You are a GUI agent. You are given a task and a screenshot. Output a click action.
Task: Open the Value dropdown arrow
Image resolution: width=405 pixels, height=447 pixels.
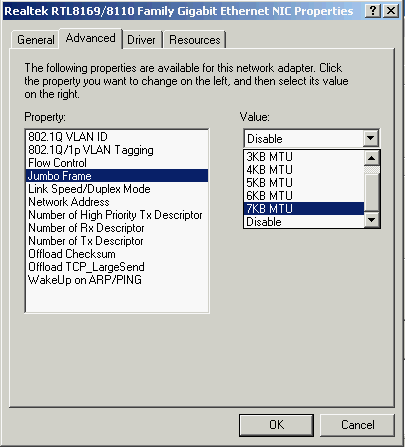[371, 138]
